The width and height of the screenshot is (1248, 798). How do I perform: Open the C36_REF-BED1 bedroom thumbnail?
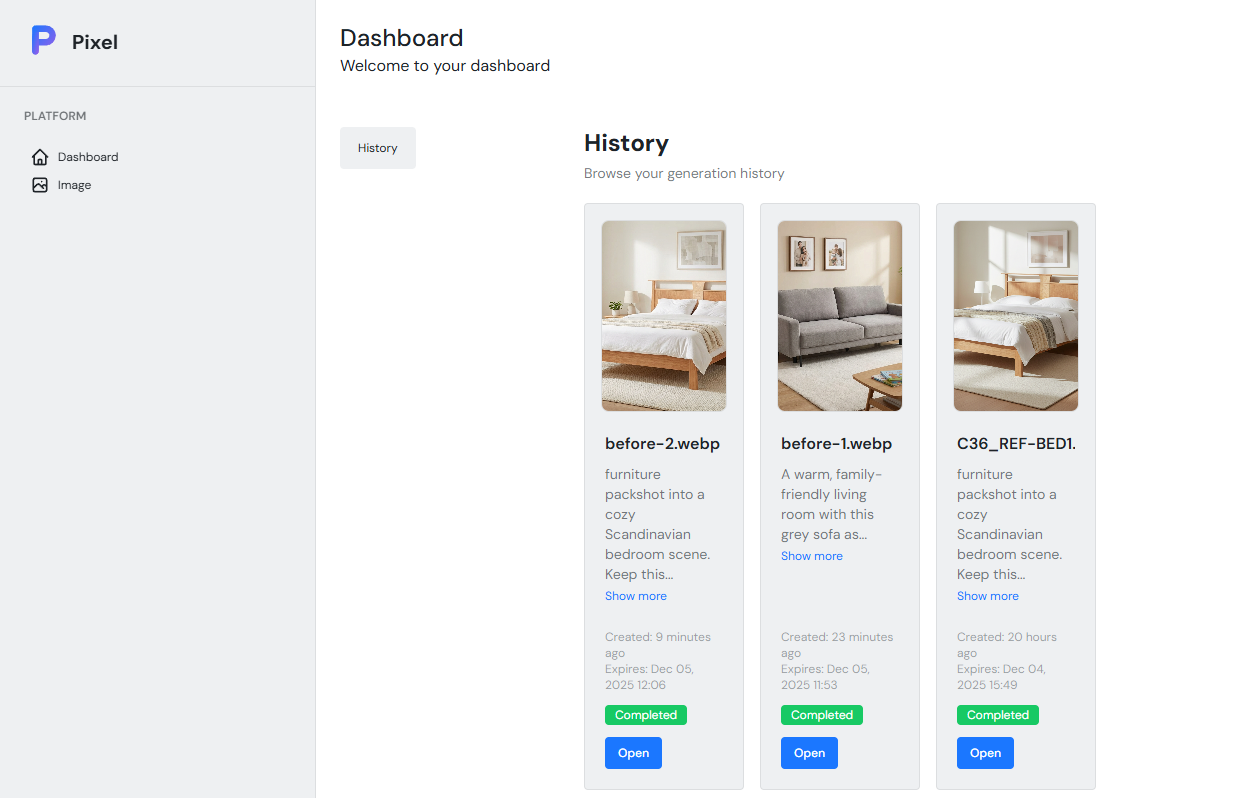tap(1015, 315)
